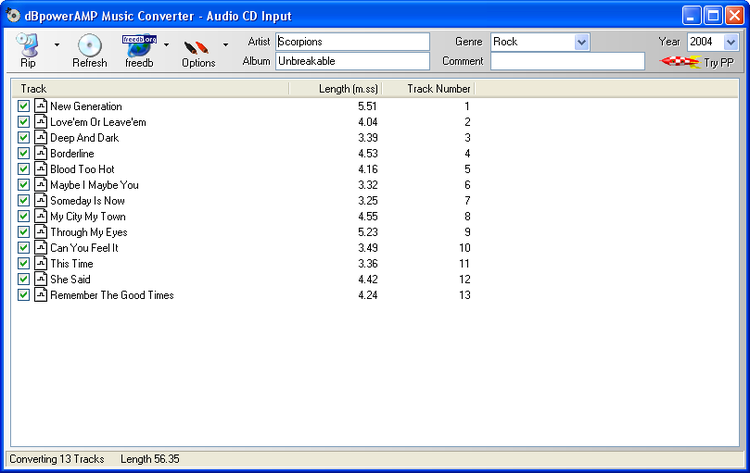Click dBpowerAMP title bar app icon
The image size is (750, 473).
click(13, 15)
